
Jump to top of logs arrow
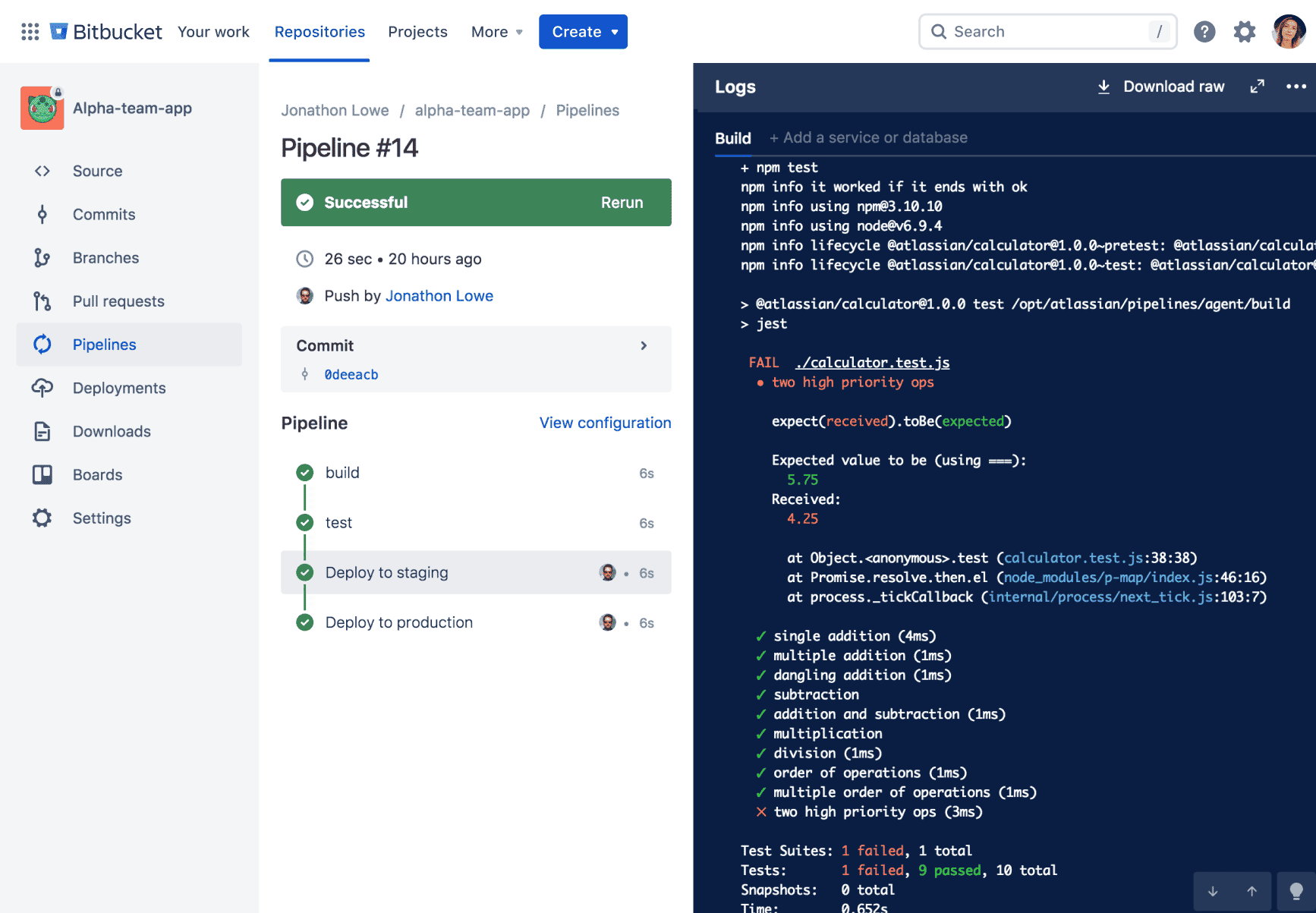pyautogui.click(x=1252, y=891)
